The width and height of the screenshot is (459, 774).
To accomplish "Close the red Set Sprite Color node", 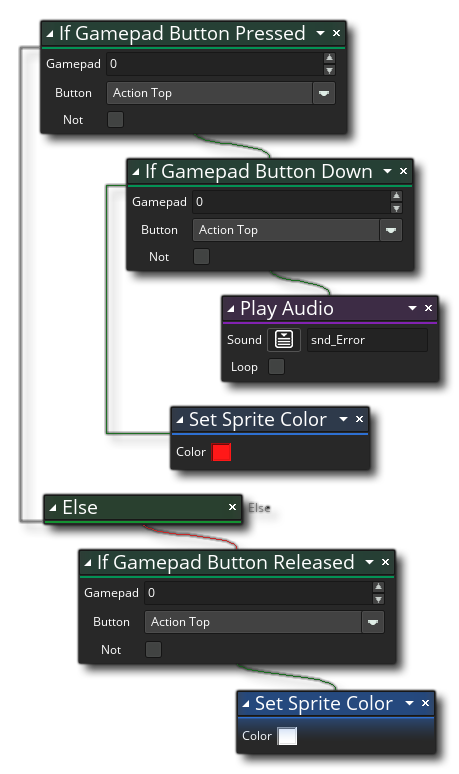I will point(359,419).
